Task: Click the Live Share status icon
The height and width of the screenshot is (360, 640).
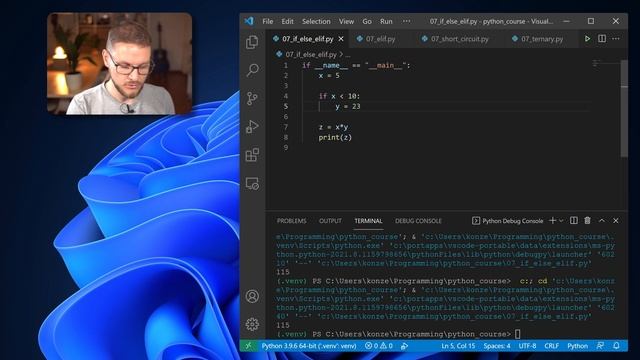Action: click(x=404, y=346)
